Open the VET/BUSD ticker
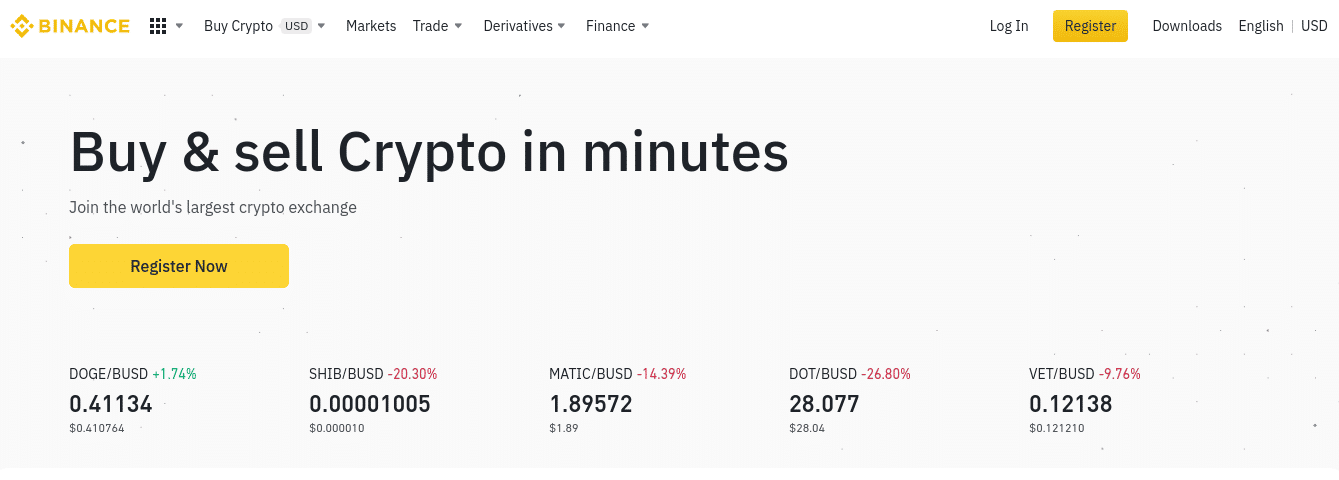The image size is (1339, 480). [x=1085, y=400]
